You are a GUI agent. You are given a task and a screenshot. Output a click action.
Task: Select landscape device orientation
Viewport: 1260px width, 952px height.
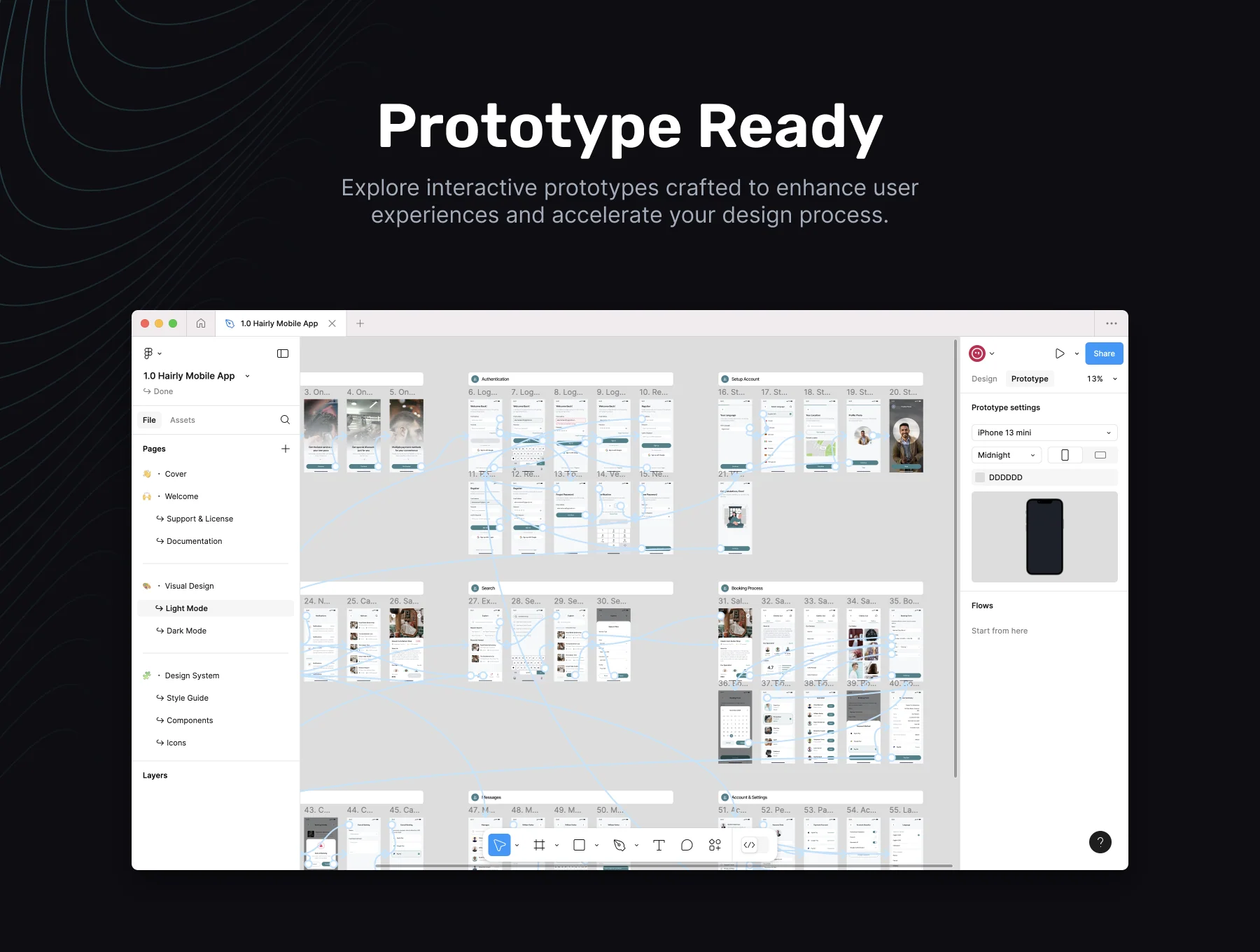(x=1100, y=455)
